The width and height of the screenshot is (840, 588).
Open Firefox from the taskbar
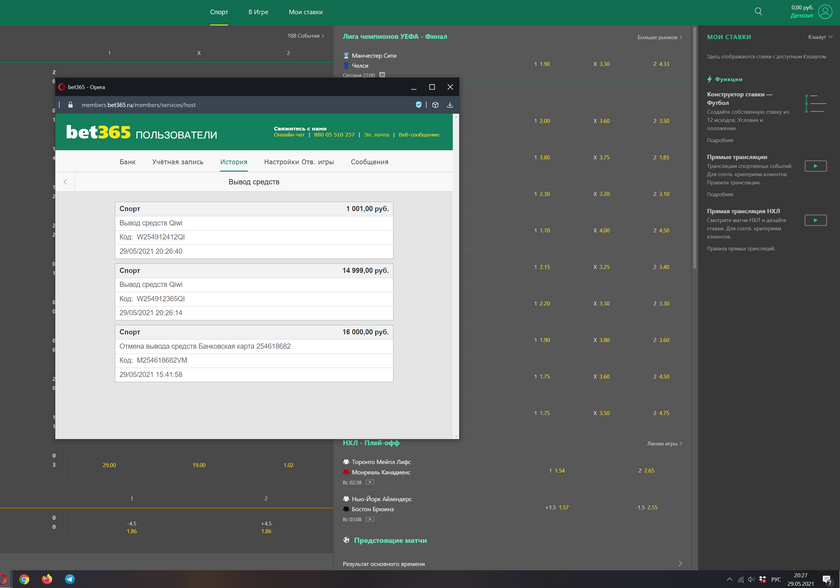47,579
